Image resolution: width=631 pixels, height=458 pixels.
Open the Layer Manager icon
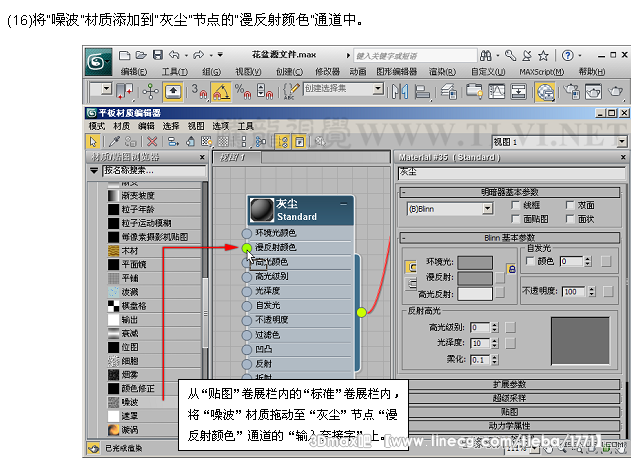[x=448, y=91]
